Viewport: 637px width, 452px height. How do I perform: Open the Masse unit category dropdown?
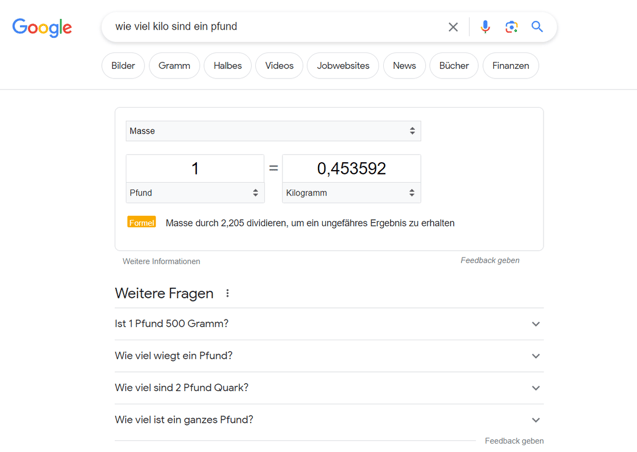point(273,131)
